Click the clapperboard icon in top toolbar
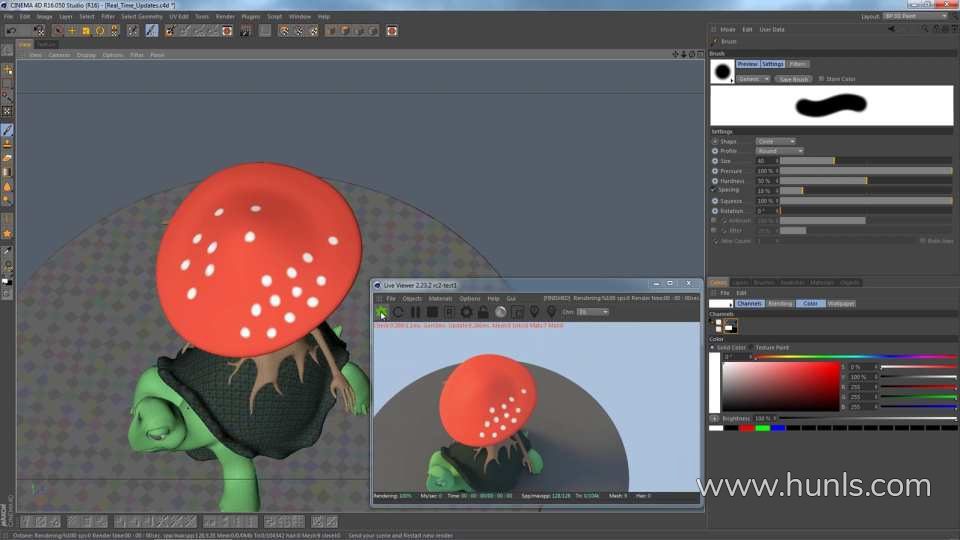Image resolution: width=960 pixels, height=540 pixels. coord(245,31)
